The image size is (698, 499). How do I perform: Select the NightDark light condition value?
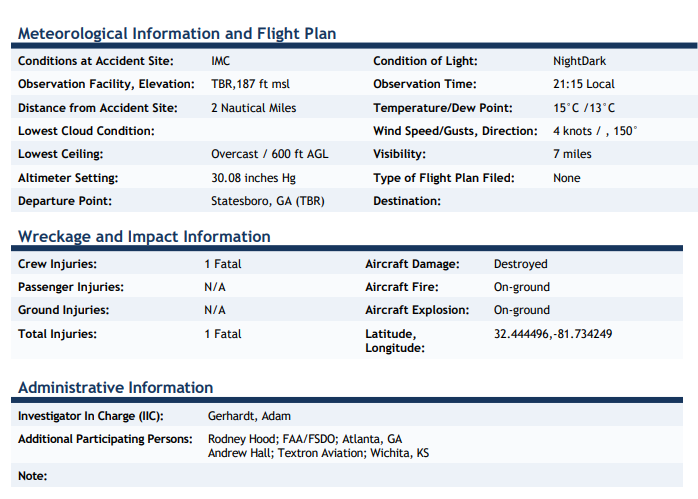click(580, 61)
